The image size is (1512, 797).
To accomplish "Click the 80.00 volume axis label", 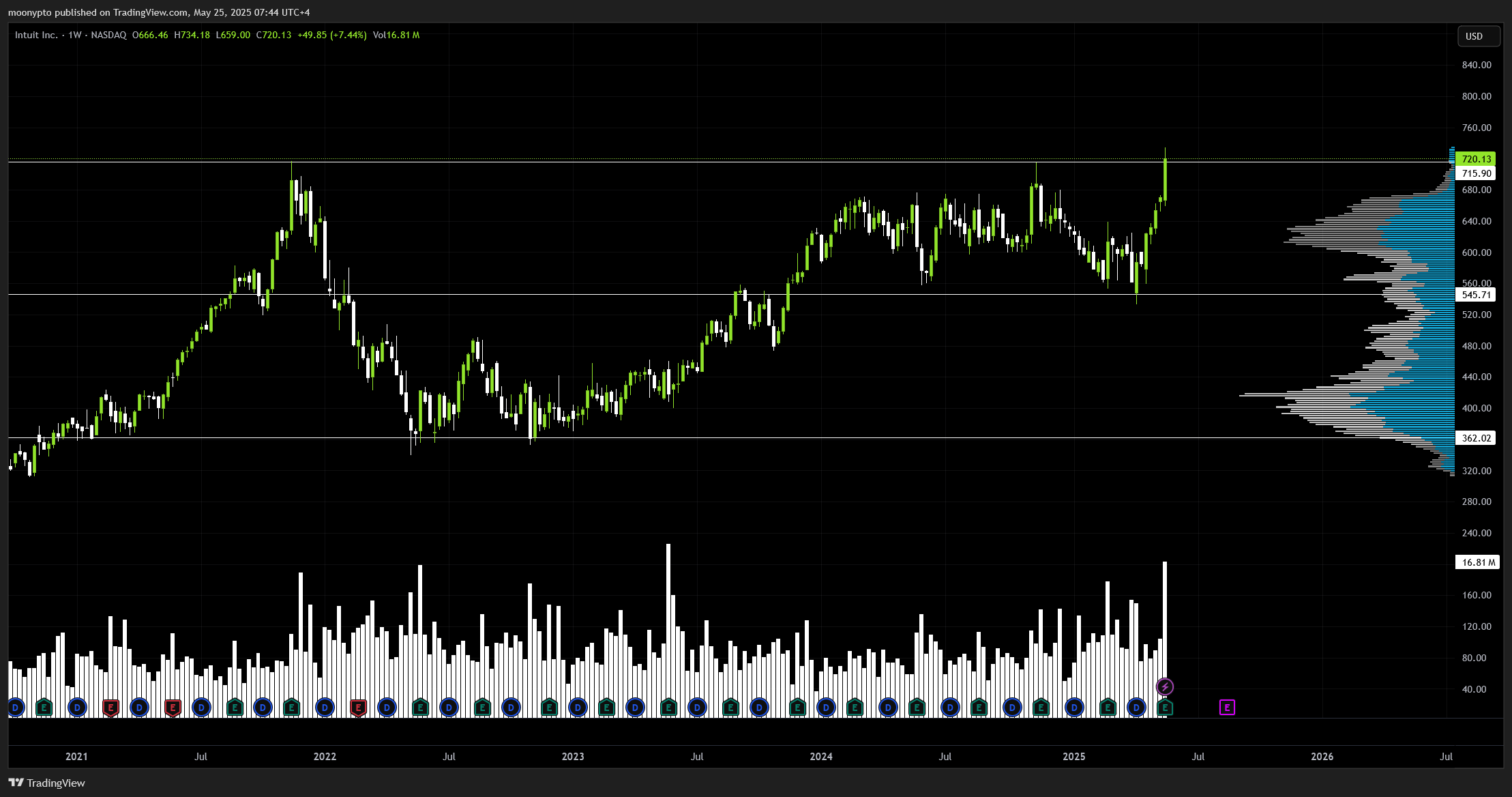I will coord(1474,658).
